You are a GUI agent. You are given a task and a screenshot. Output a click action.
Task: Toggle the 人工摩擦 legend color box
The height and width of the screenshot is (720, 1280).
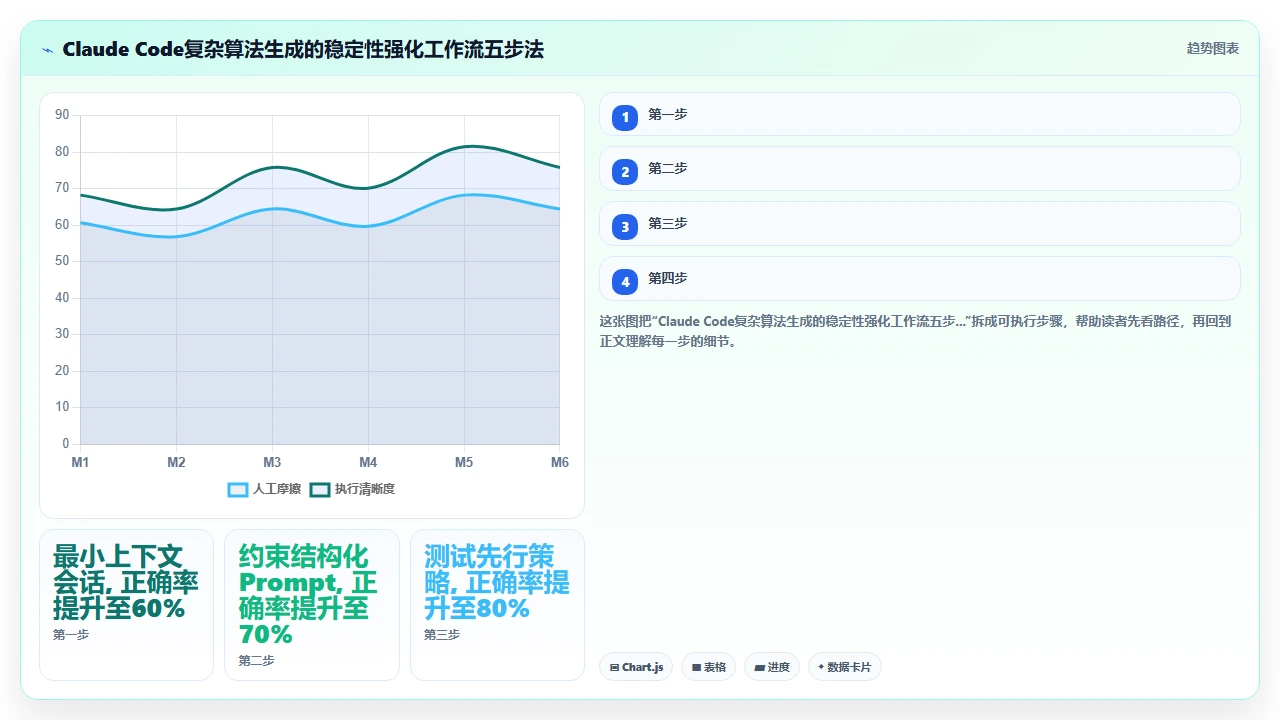238,489
